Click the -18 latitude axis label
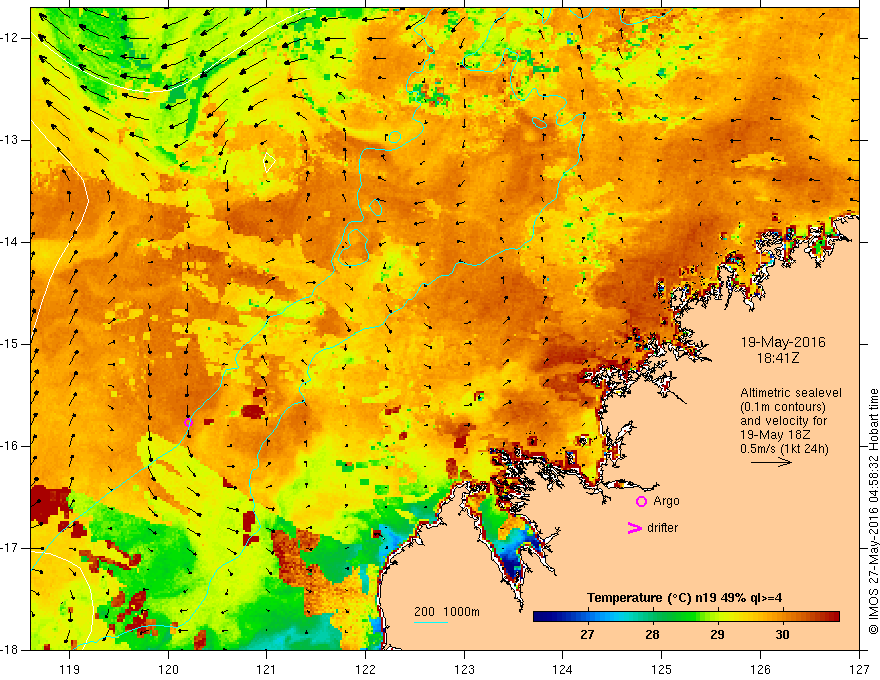Viewport: 880px width, 680px height. [10, 650]
